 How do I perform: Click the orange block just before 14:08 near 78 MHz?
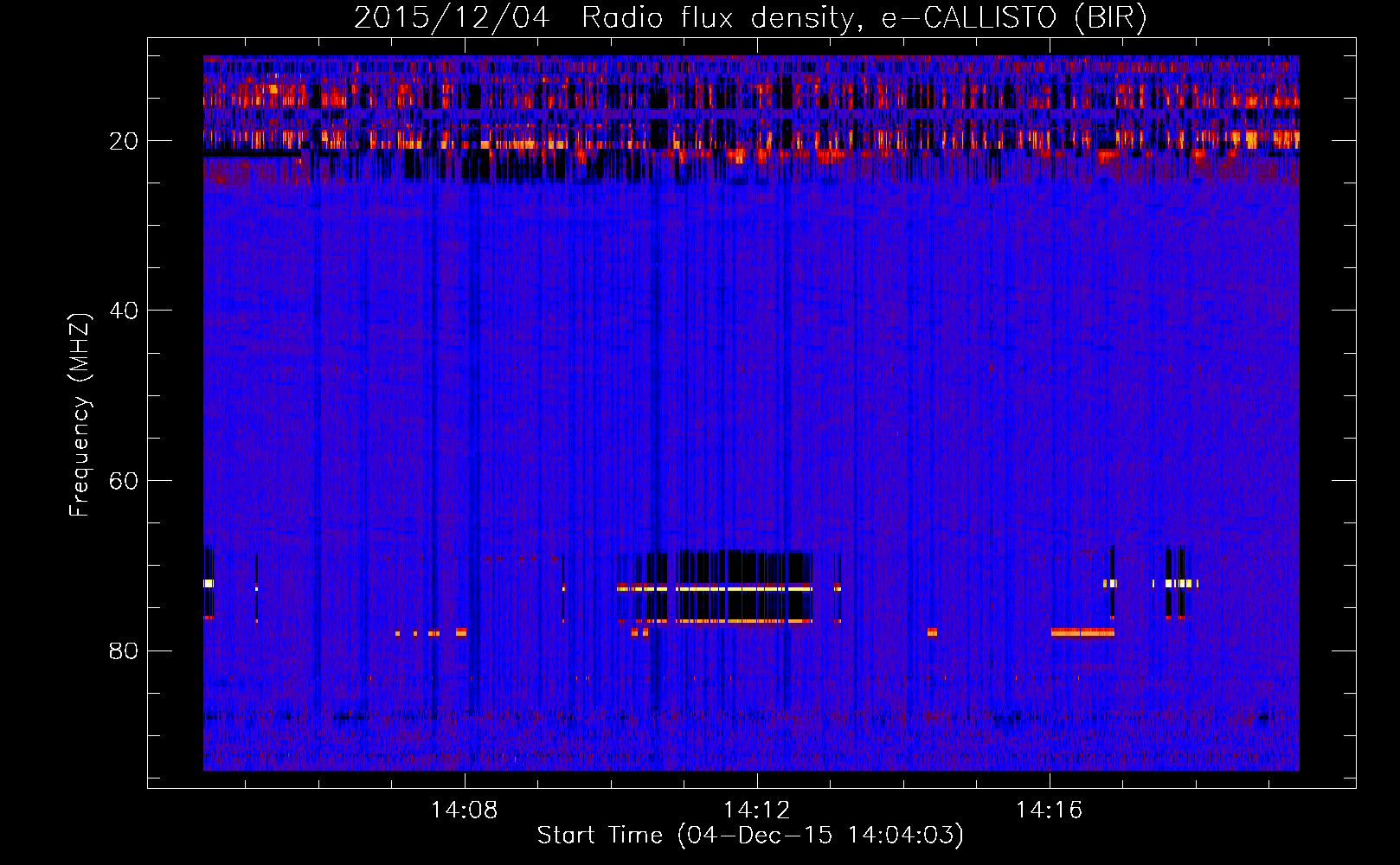point(461,632)
